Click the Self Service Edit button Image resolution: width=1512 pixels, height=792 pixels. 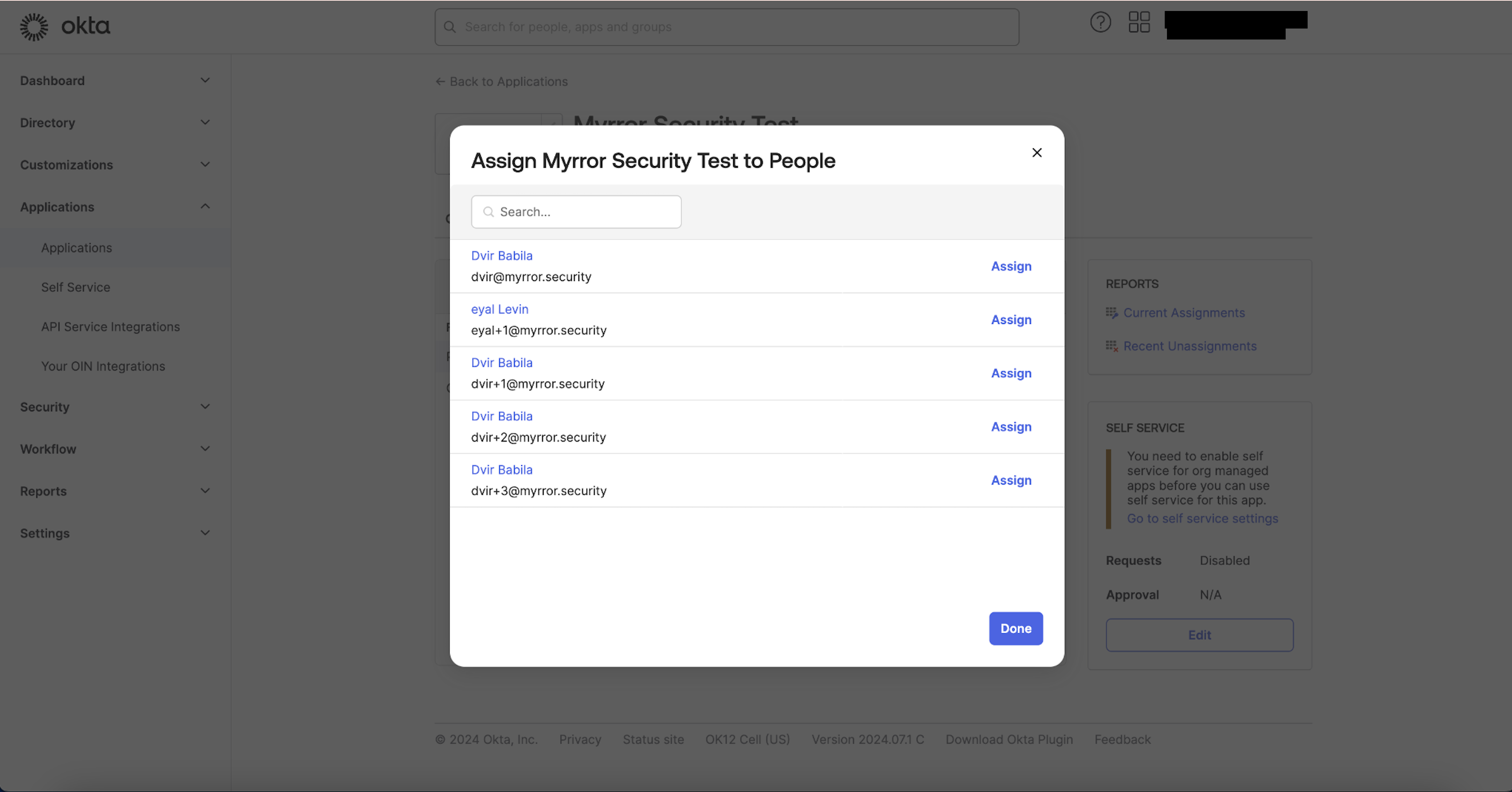(x=1199, y=635)
